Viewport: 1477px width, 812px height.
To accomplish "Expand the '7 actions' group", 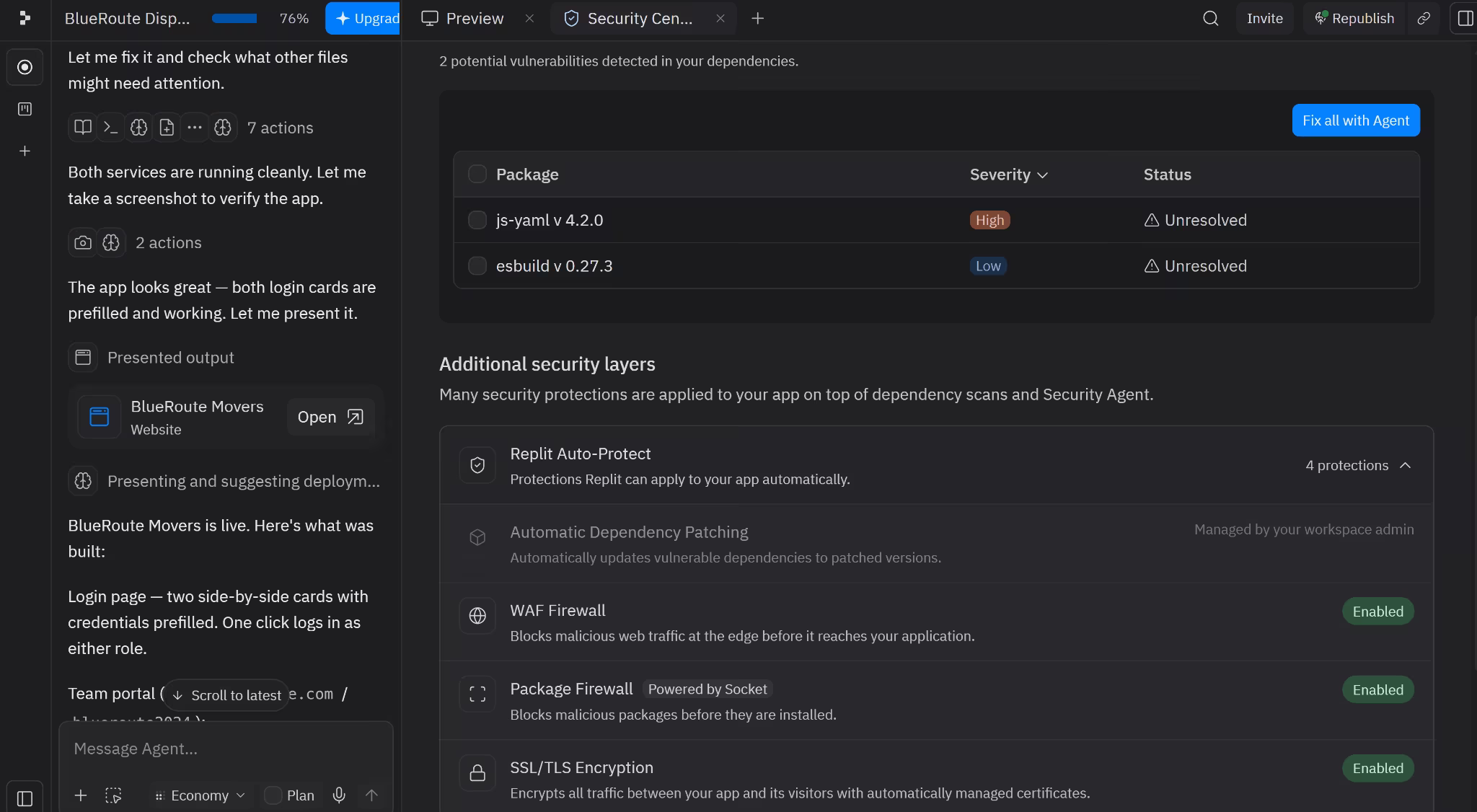I will (280, 128).
